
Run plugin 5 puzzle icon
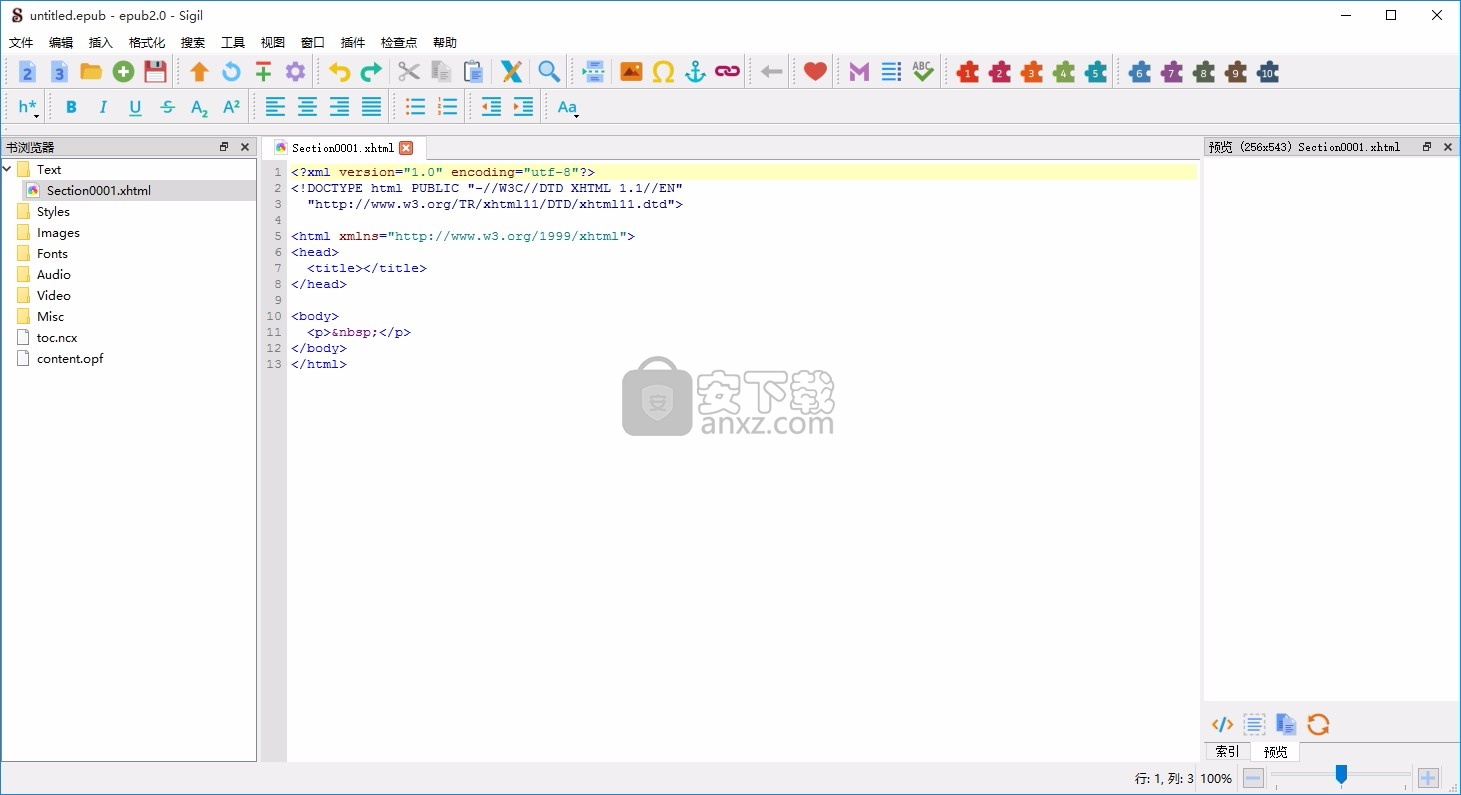pyautogui.click(x=1096, y=72)
